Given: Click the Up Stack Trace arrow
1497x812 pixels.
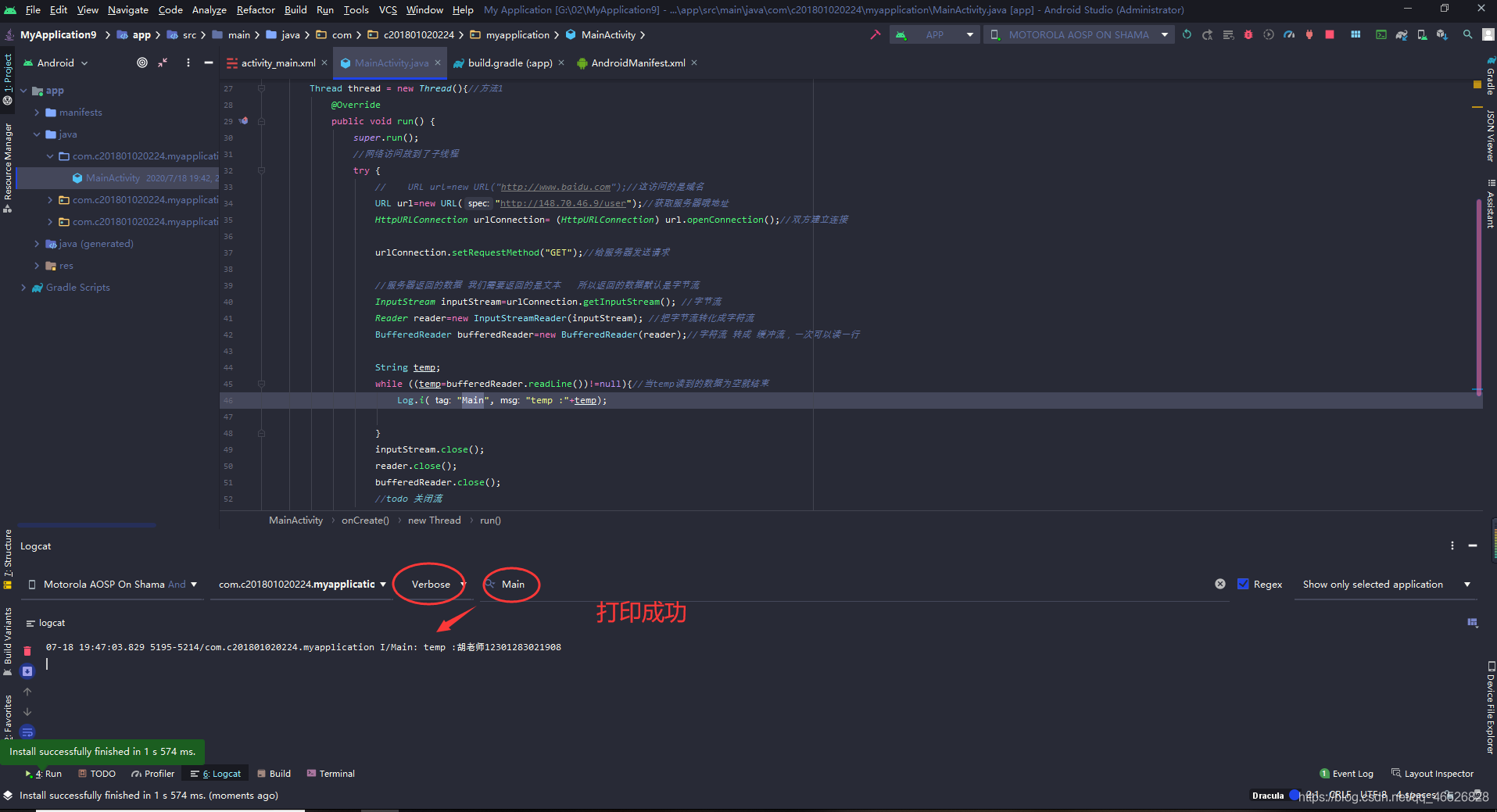Looking at the screenshot, I should click(x=27, y=692).
